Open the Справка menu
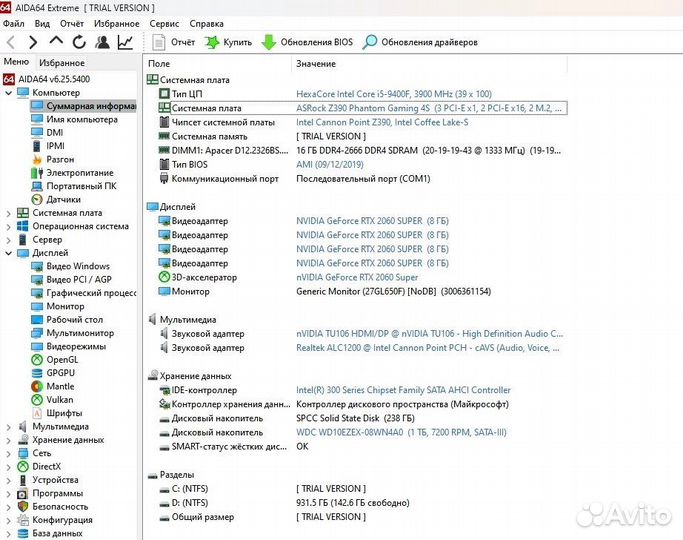Screen dimensions: 683x540 click(206, 24)
